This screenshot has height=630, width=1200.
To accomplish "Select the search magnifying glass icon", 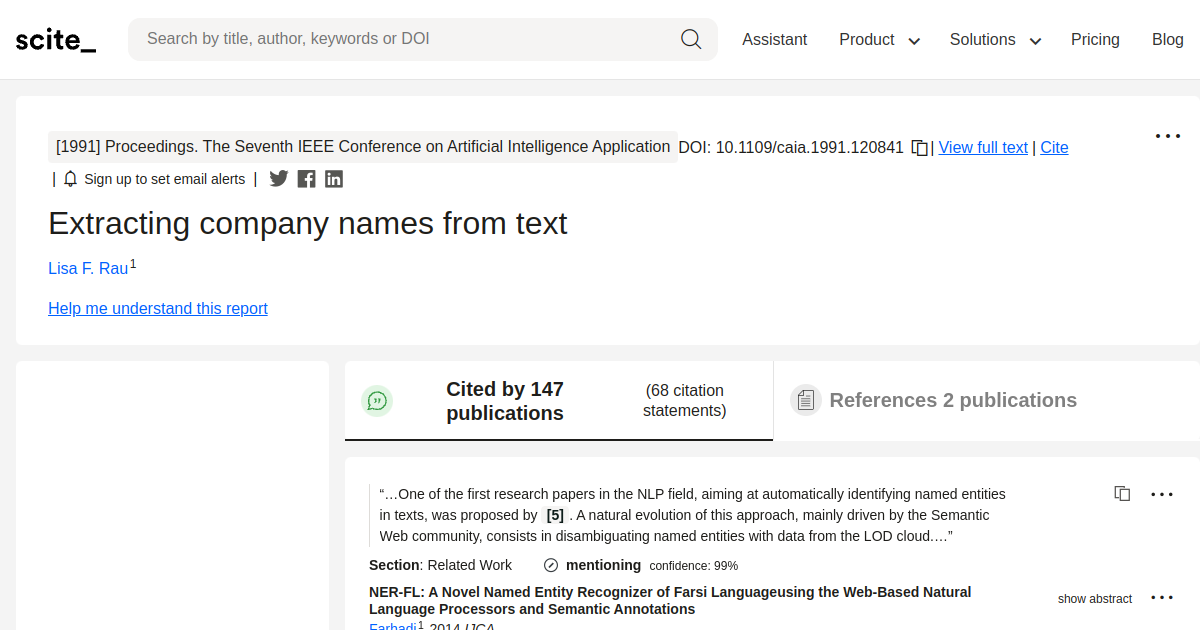I will (691, 38).
